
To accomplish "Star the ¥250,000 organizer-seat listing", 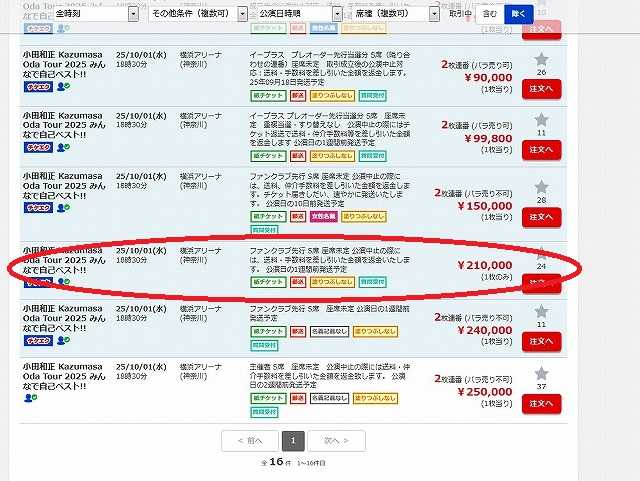I will coord(541,374).
